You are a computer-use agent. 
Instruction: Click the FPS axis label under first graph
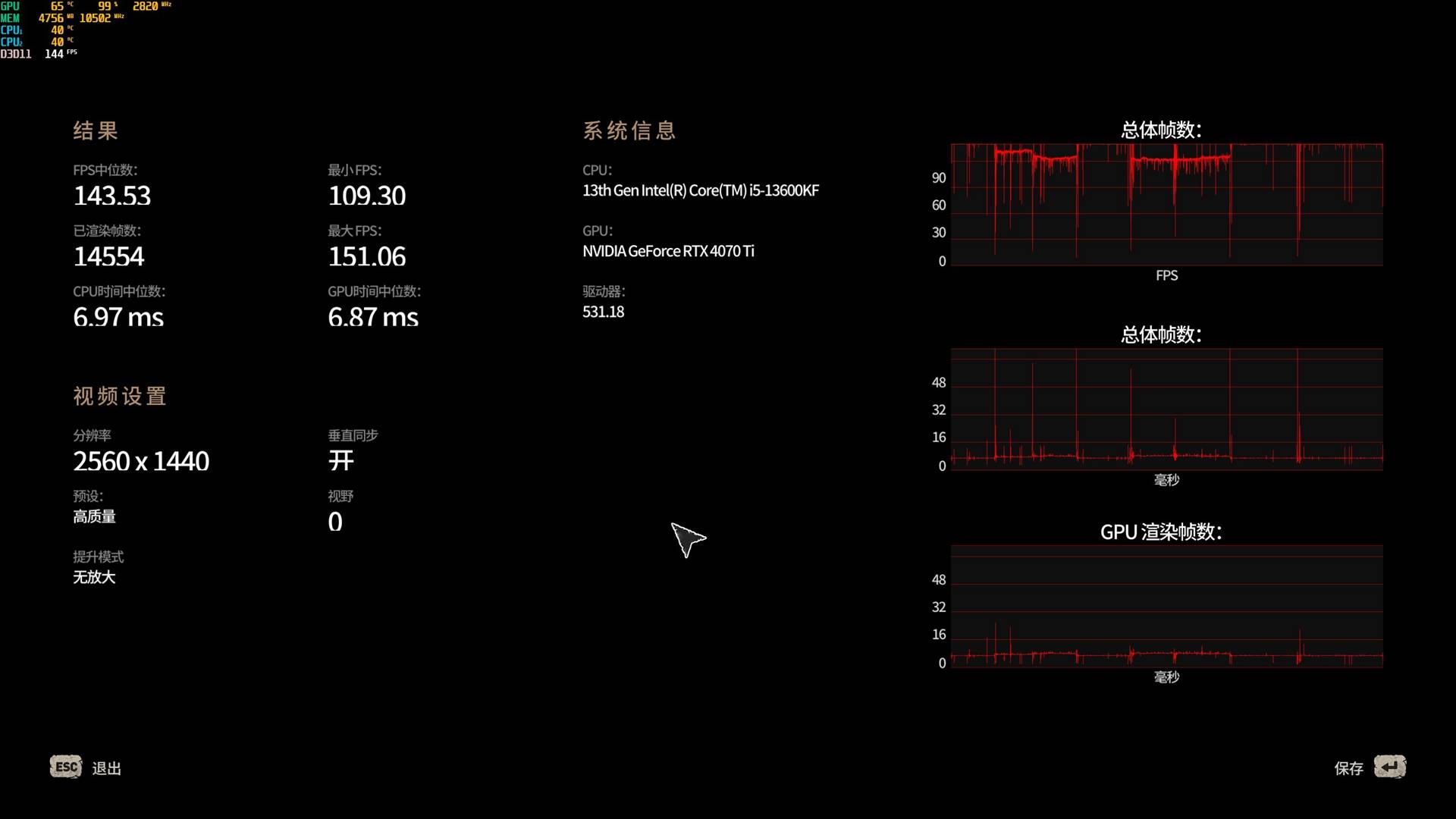(1166, 275)
